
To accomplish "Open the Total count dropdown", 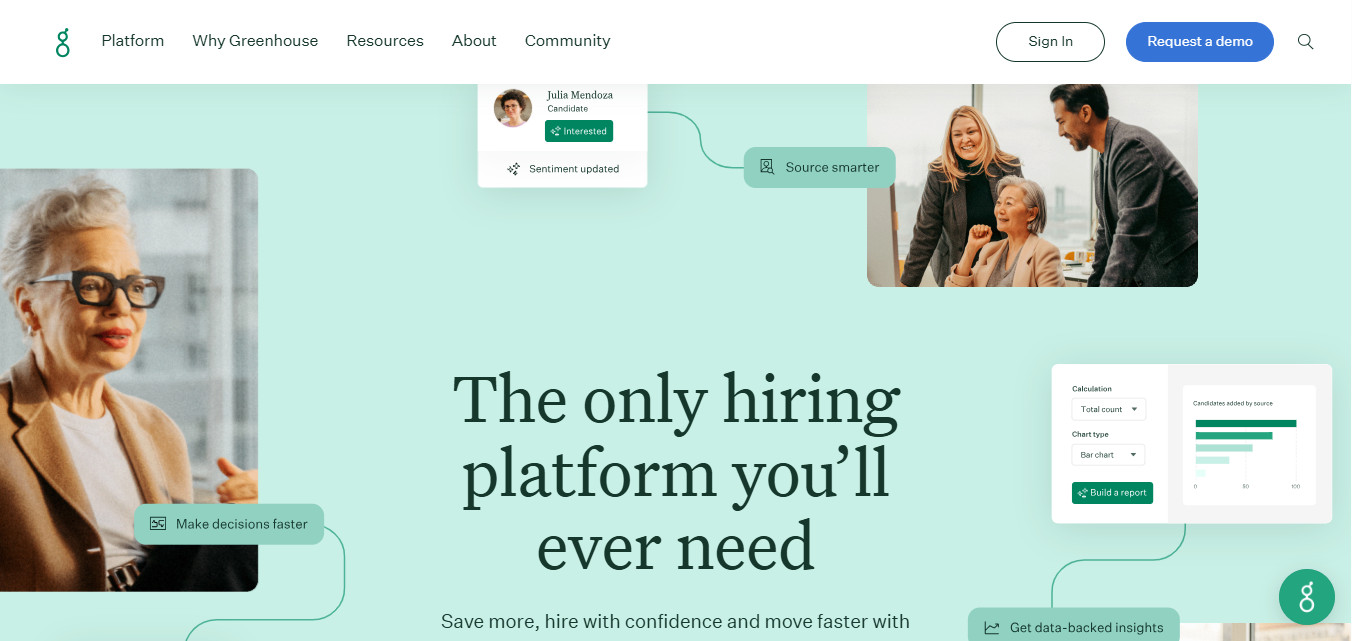I will click(1109, 409).
